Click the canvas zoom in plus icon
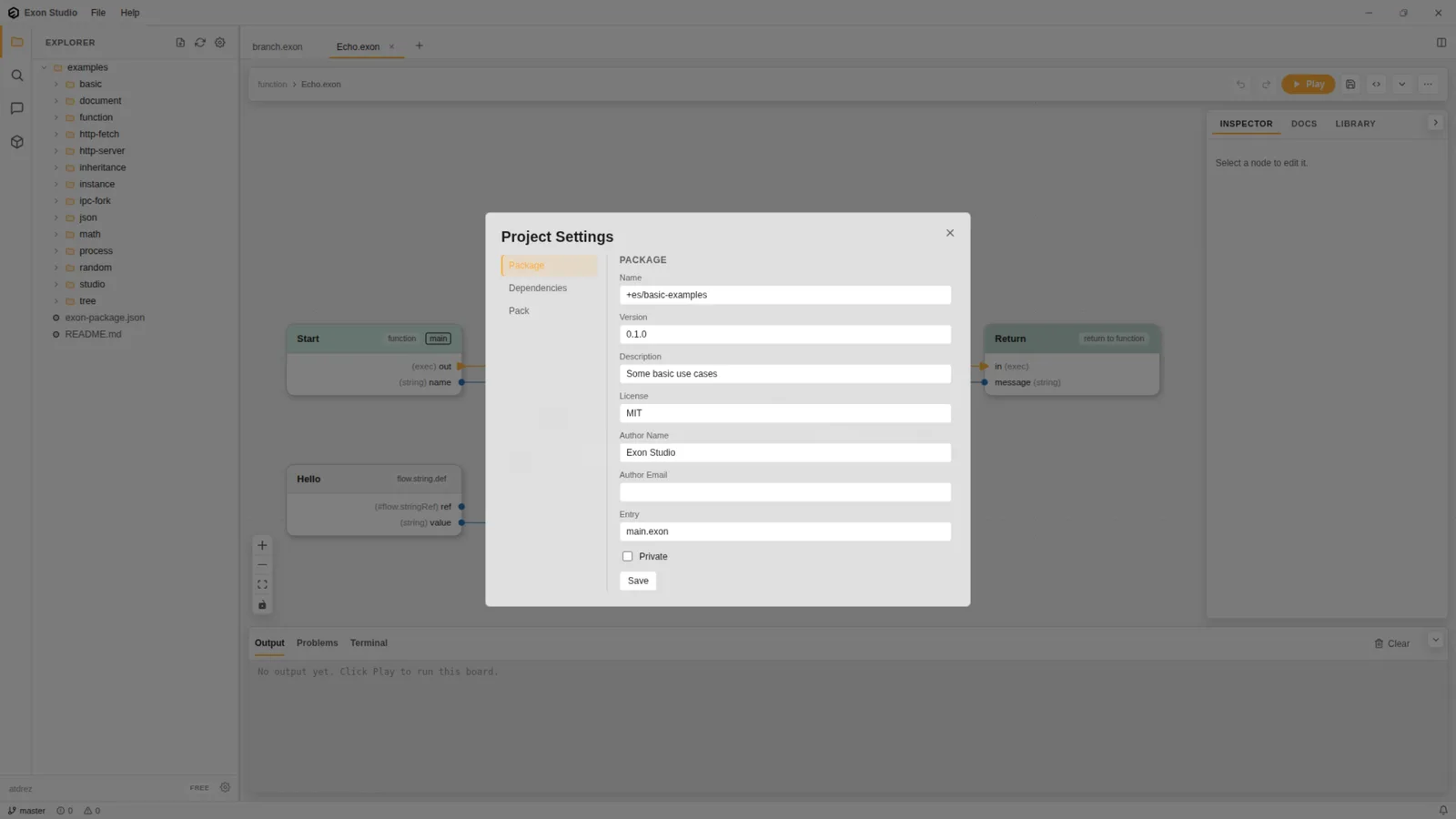The image size is (1456, 819). coord(262,546)
